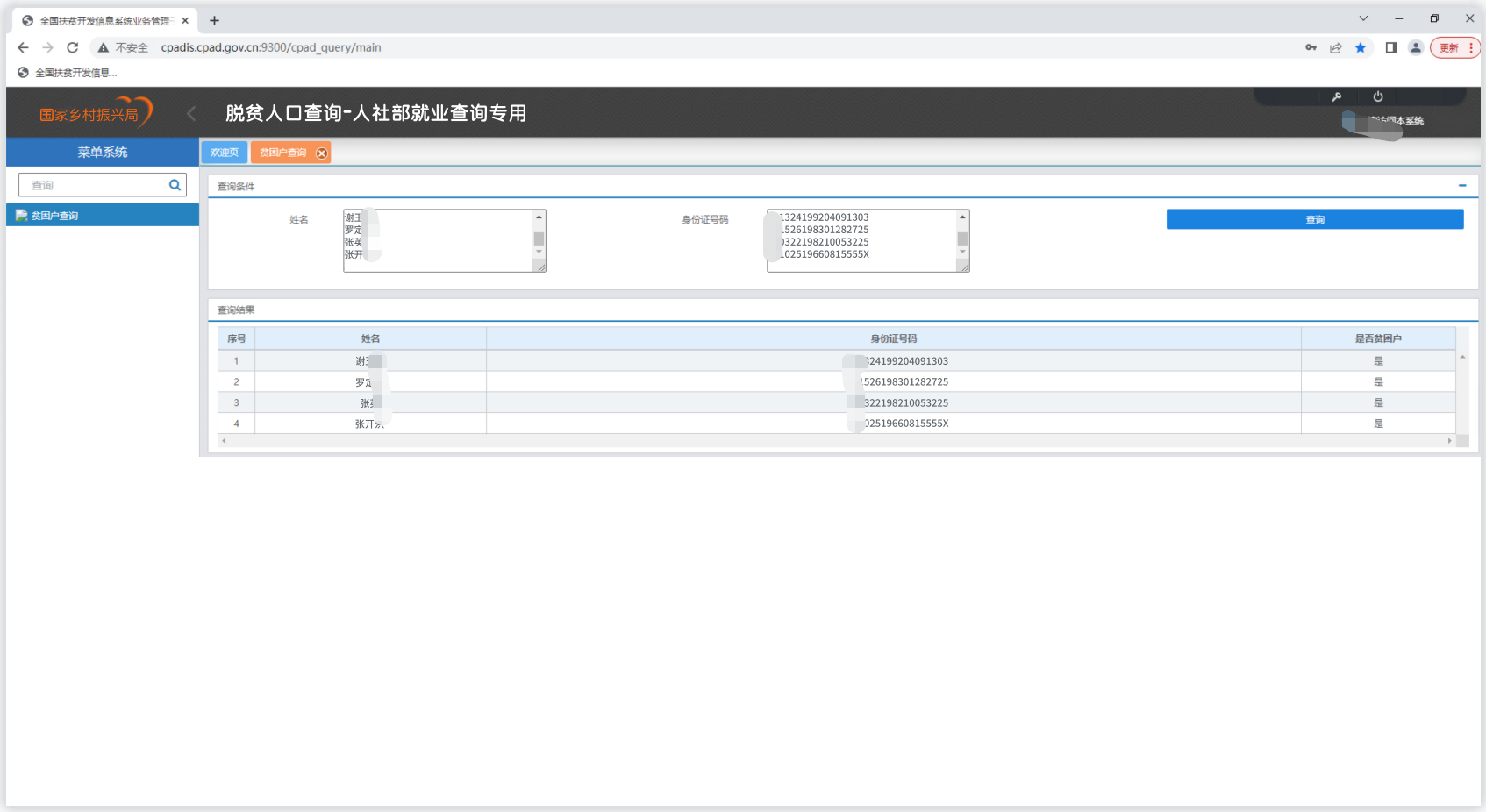Toggle the browser side panel icon
The image size is (1486, 812).
click(1390, 47)
